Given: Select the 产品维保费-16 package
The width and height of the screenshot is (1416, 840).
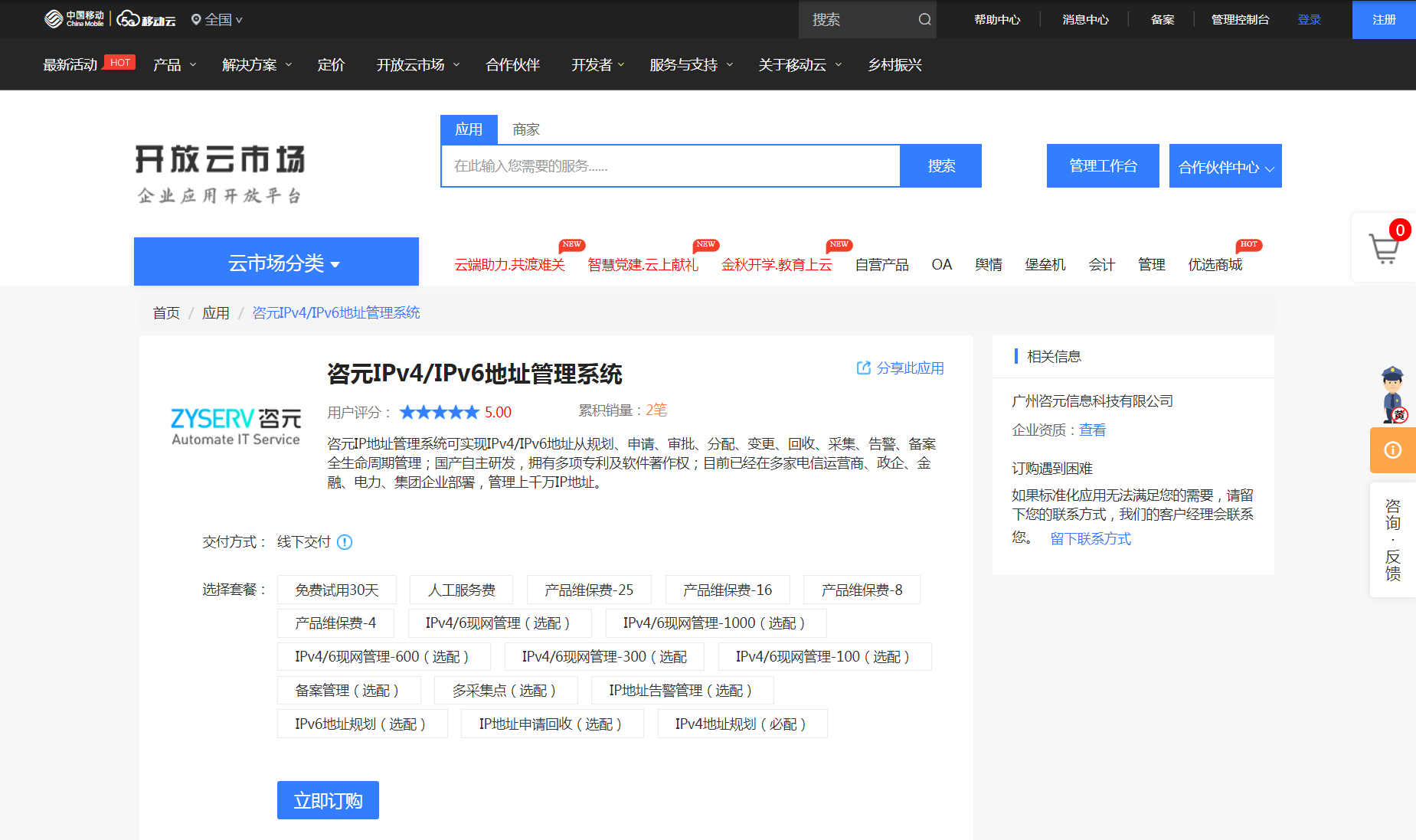Looking at the screenshot, I should coord(728,590).
